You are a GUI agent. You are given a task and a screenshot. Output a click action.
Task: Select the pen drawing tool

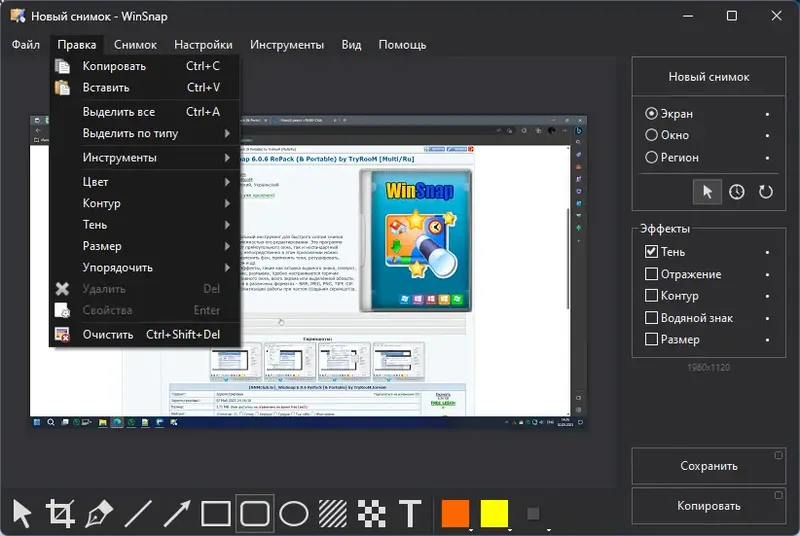tap(98, 514)
